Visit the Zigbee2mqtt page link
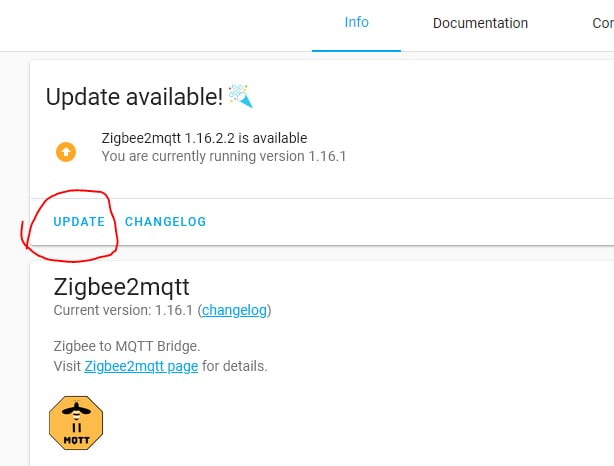Screen dimensions: 614x466 [141, 366]
